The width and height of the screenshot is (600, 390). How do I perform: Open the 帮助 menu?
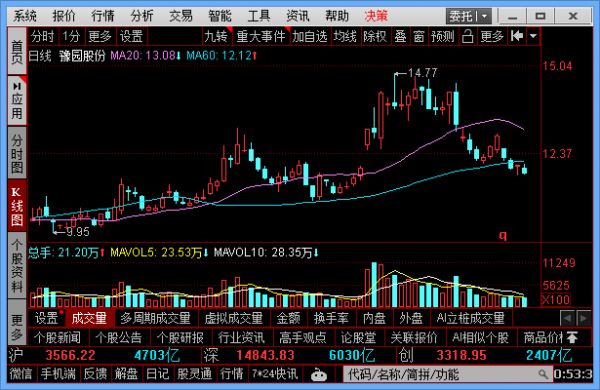pyautogui.click(x=337, y=16)
